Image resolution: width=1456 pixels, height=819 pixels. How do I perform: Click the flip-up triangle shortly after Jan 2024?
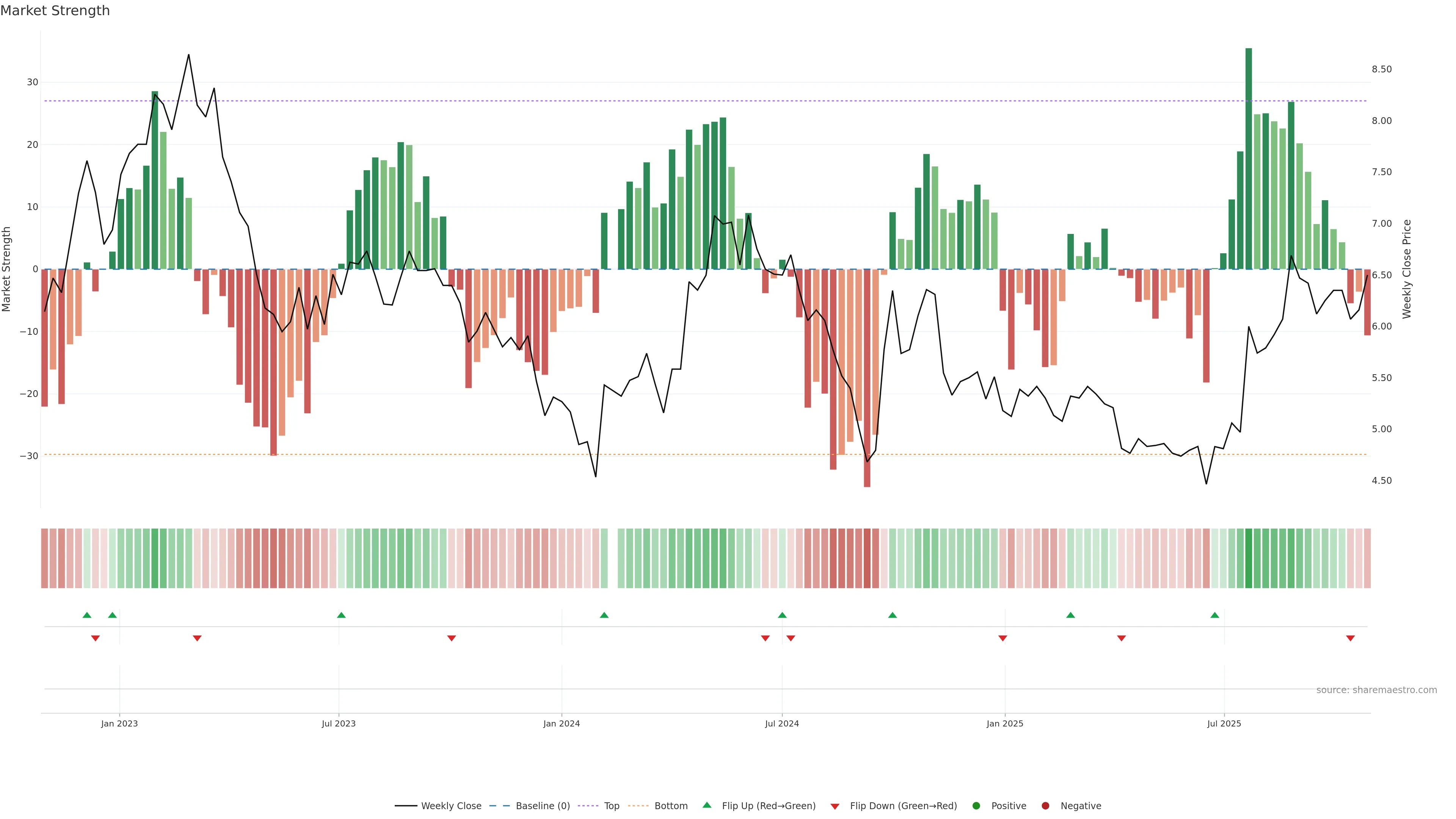click(604, 615)
